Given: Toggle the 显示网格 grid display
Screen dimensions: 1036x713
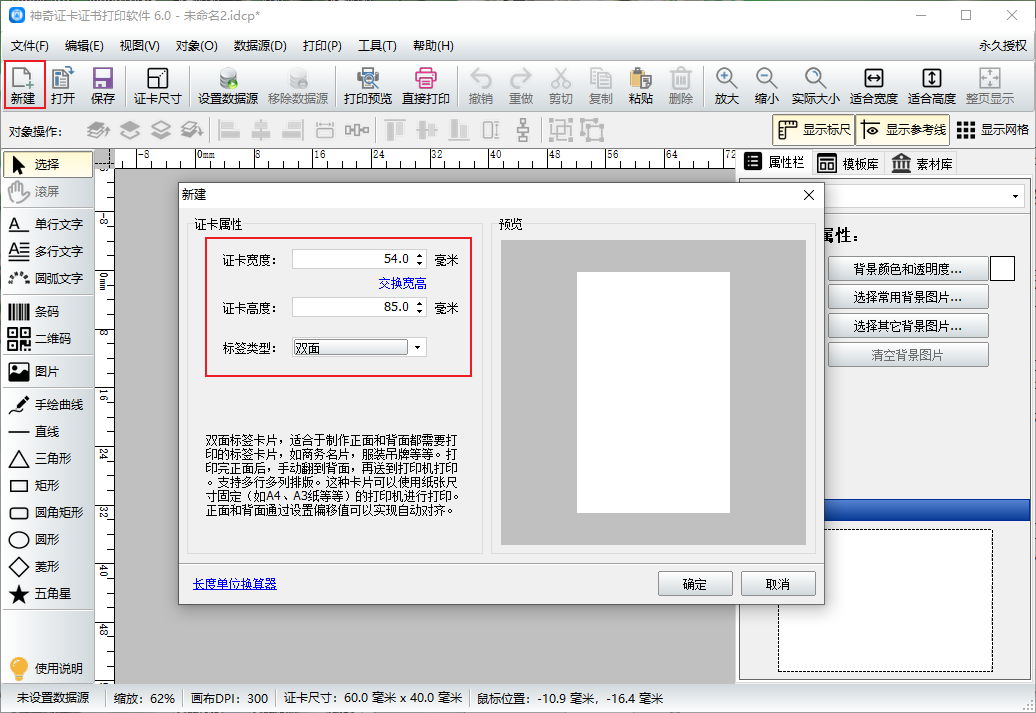Looking at the screenshot, I should 992,130.
